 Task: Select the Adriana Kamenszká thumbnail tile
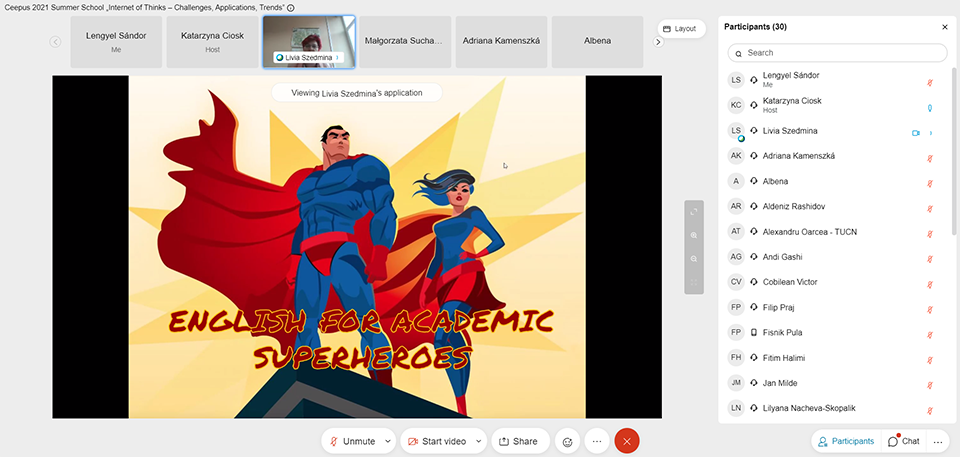coord(501,42)
